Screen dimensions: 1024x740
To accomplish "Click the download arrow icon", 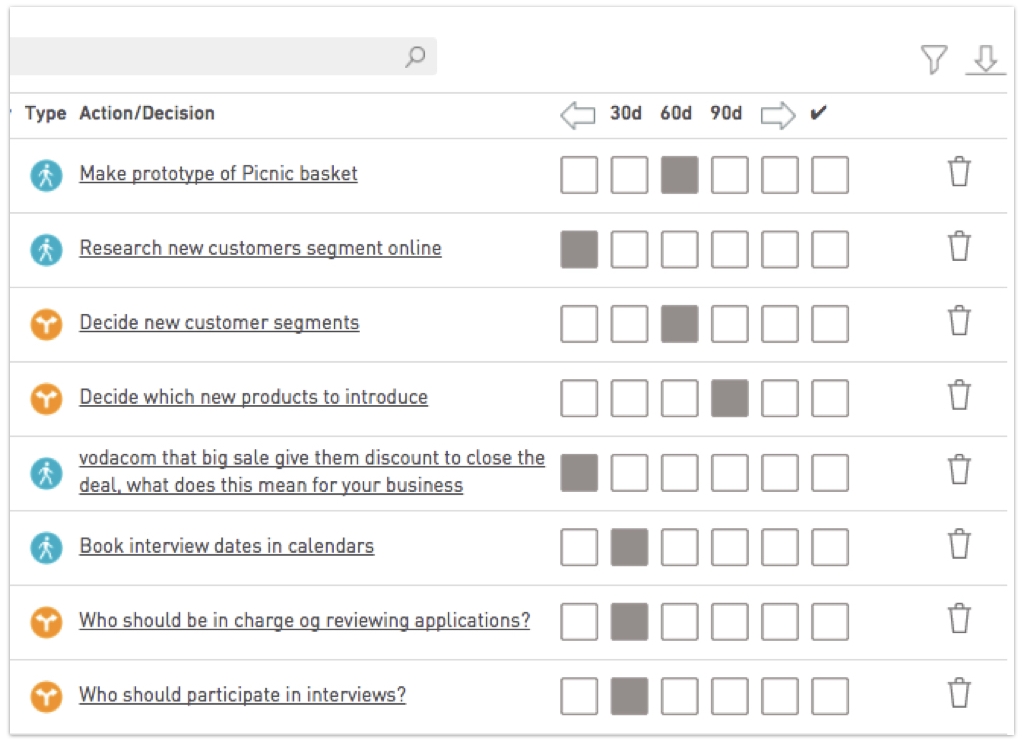I will 985,59.
